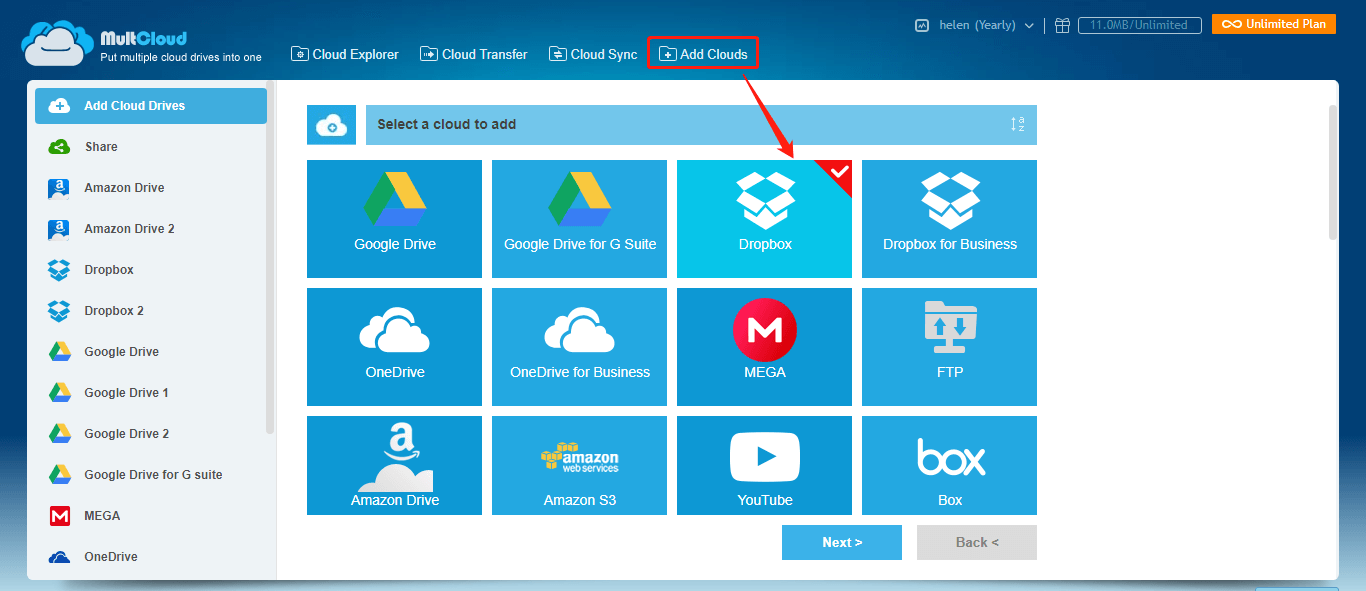Click the main panel vertical scrollbar
This screenshot has width=1366, height=591.
1332,172
